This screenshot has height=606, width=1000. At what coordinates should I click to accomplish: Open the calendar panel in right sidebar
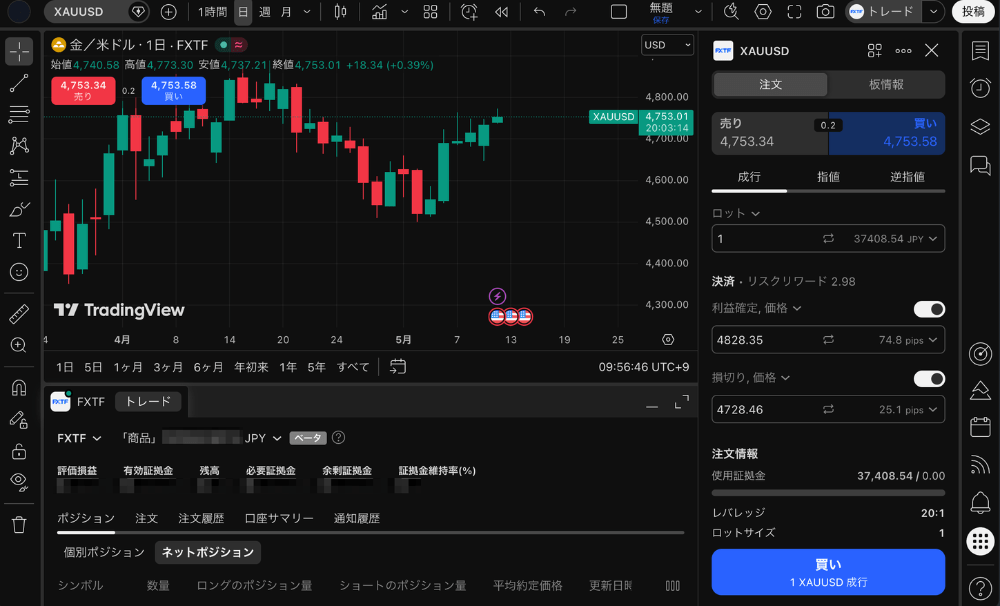pyautogui.click(x=980, y=427)
